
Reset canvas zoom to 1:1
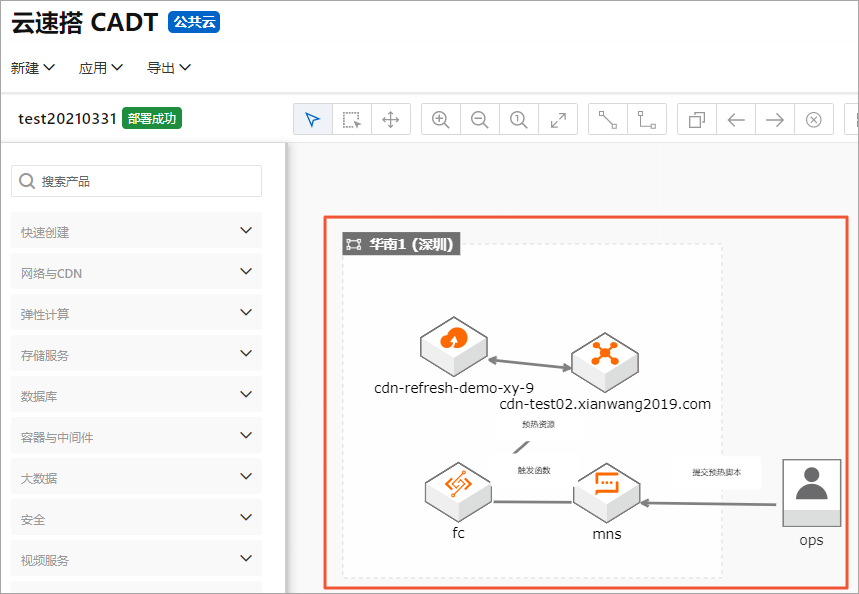click(518, 119)
